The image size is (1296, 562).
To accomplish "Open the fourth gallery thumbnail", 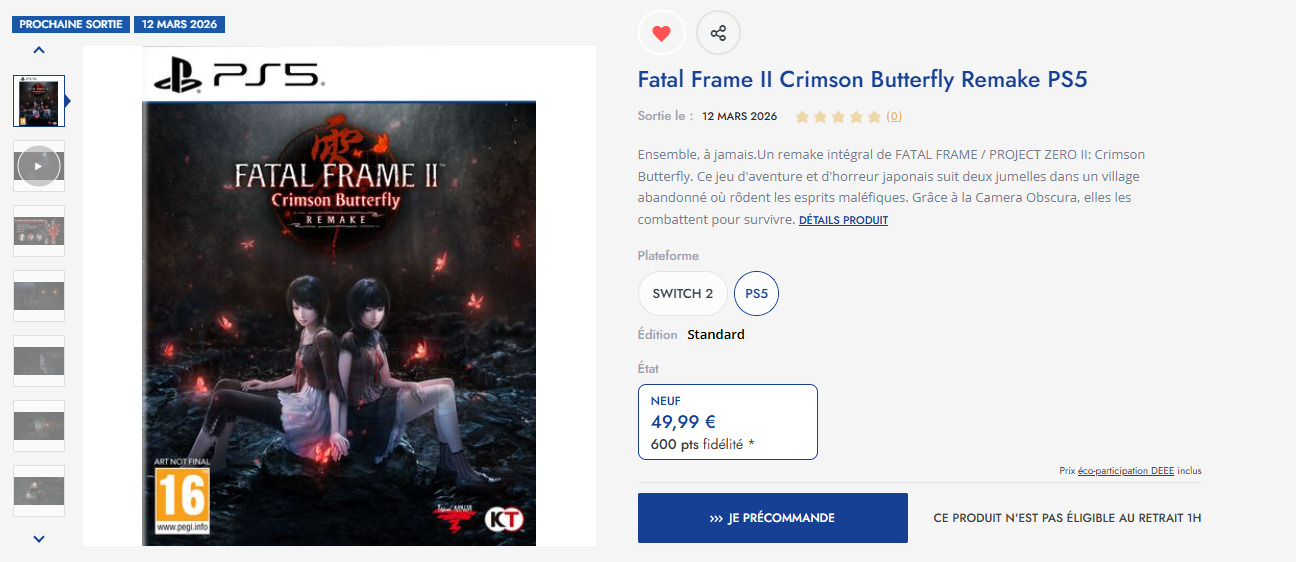I will pos(39,295).
